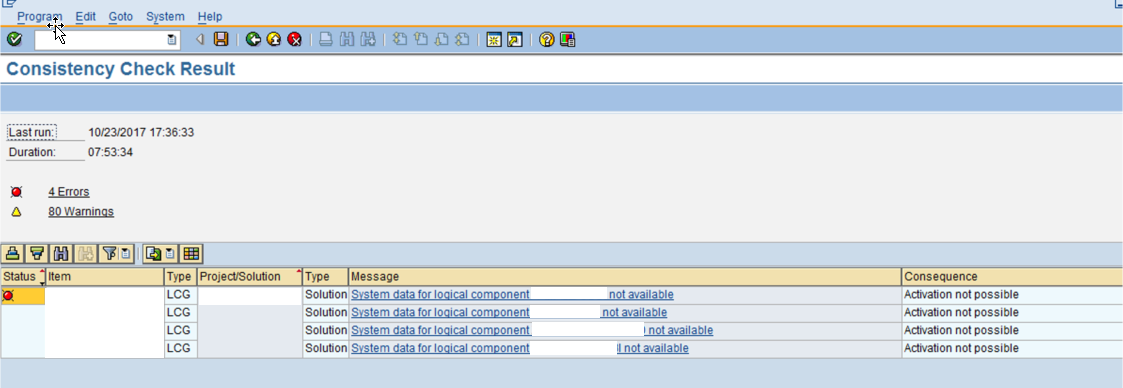The height and width of the screenshot is (388, 1123).
Task: Sort ascending using the grid toolbar icon
Action: (x=14, y=253)
